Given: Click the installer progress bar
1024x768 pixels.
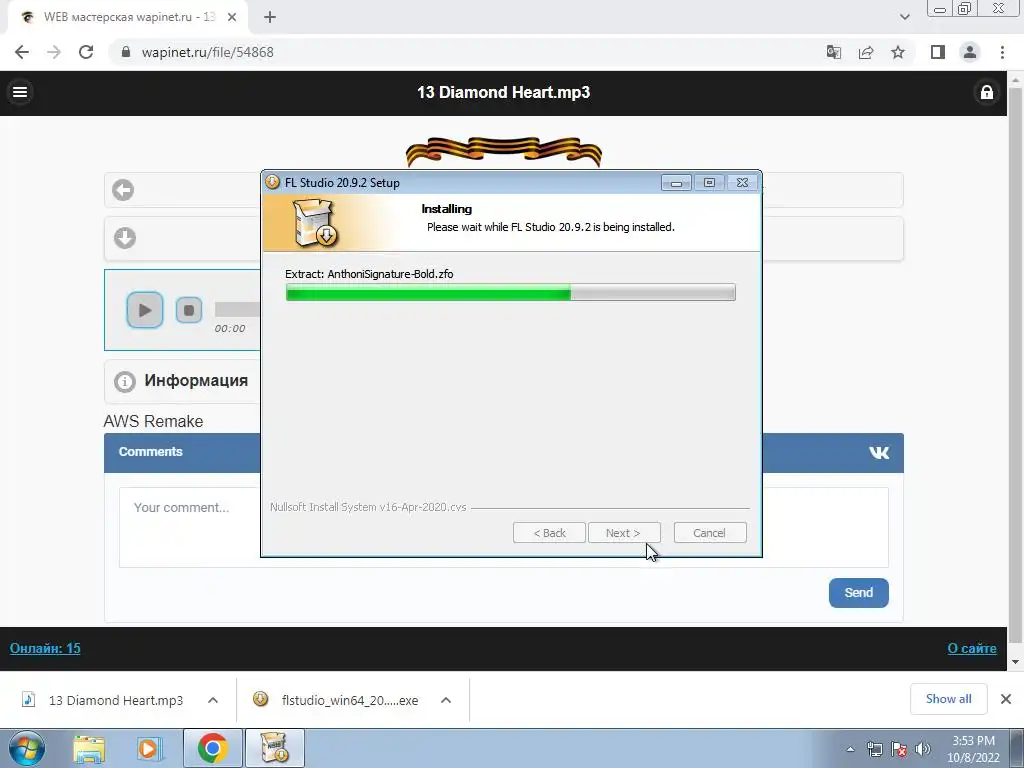Looking at the screenshot, I should [x=511, y=293].
